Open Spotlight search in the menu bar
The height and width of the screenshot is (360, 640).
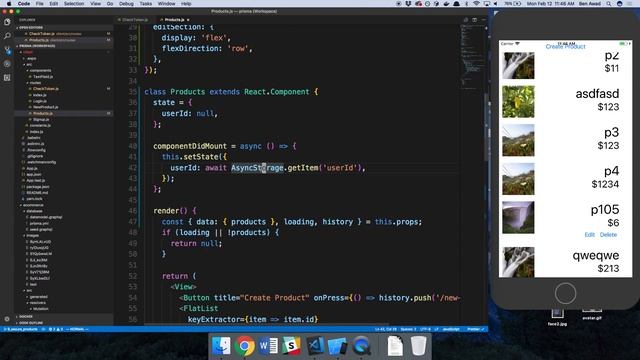[x=609, y=4]
